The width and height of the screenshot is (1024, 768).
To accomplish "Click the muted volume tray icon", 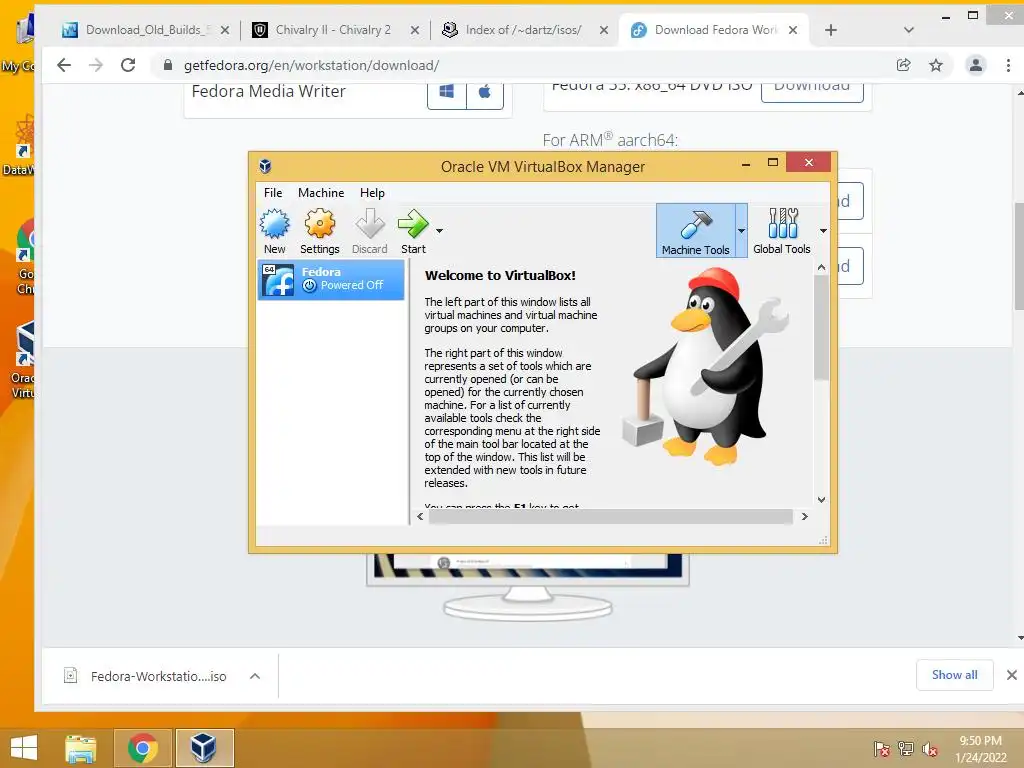I will click(929, 749).
